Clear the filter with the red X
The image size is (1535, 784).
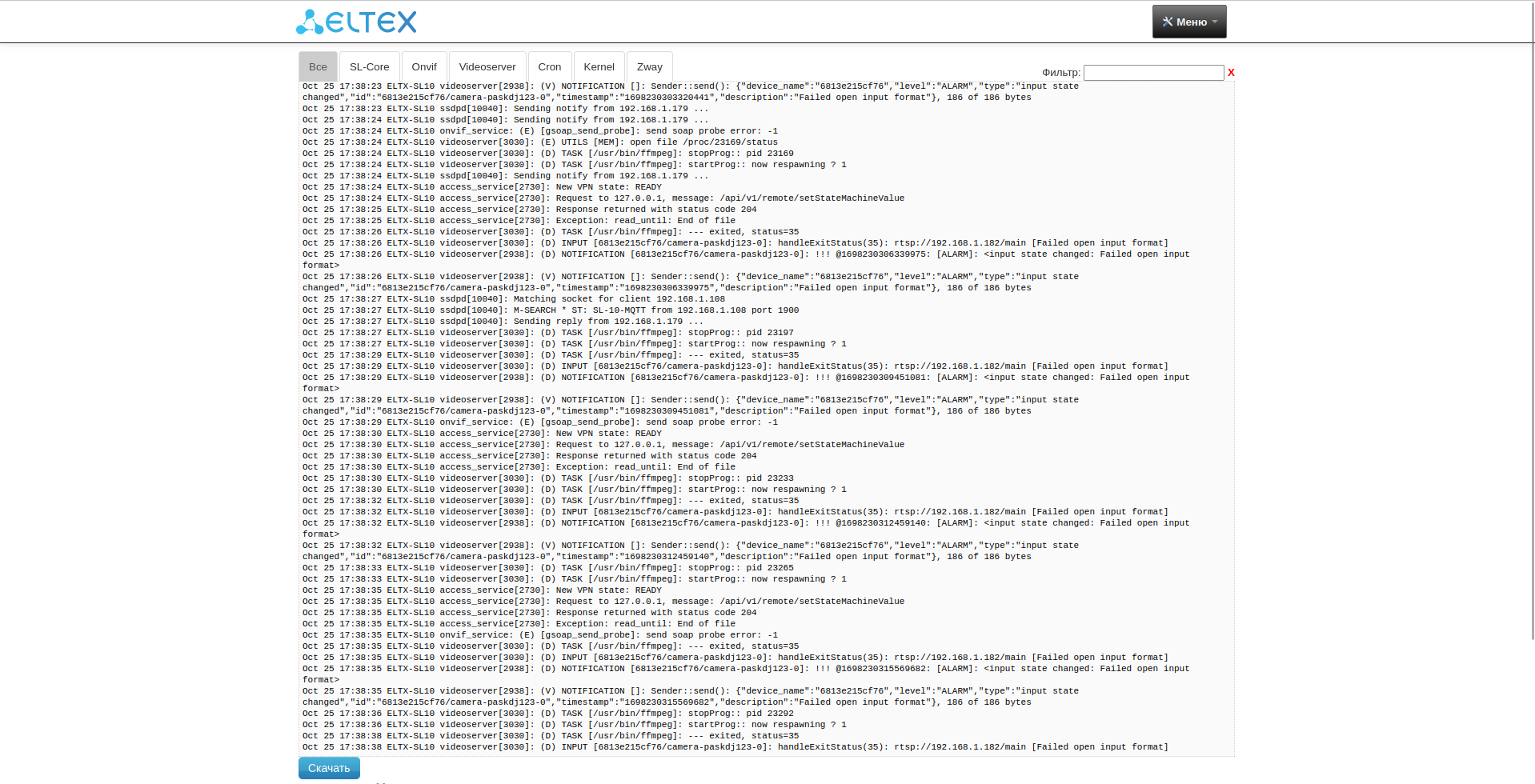pyautogui.click(x=1231, y=73)
